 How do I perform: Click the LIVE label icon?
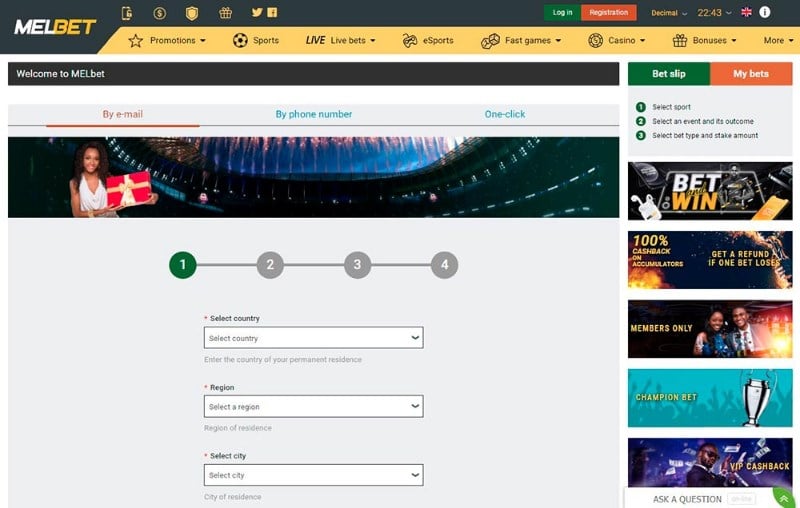point(315,40)
